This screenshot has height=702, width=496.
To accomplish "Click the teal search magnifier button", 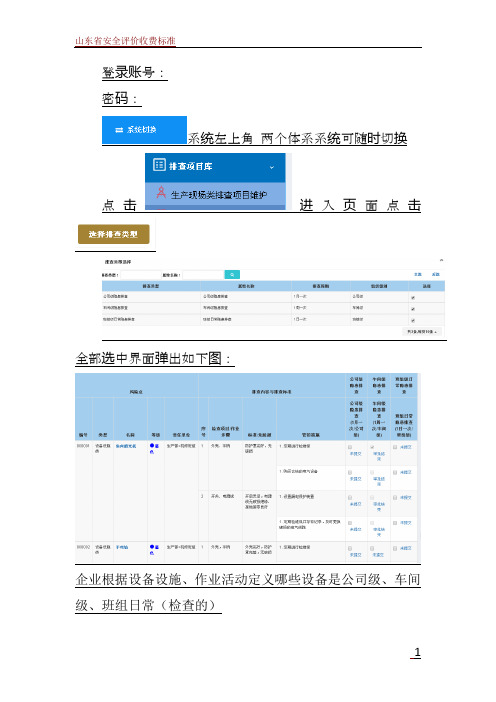I will point(232,274).
